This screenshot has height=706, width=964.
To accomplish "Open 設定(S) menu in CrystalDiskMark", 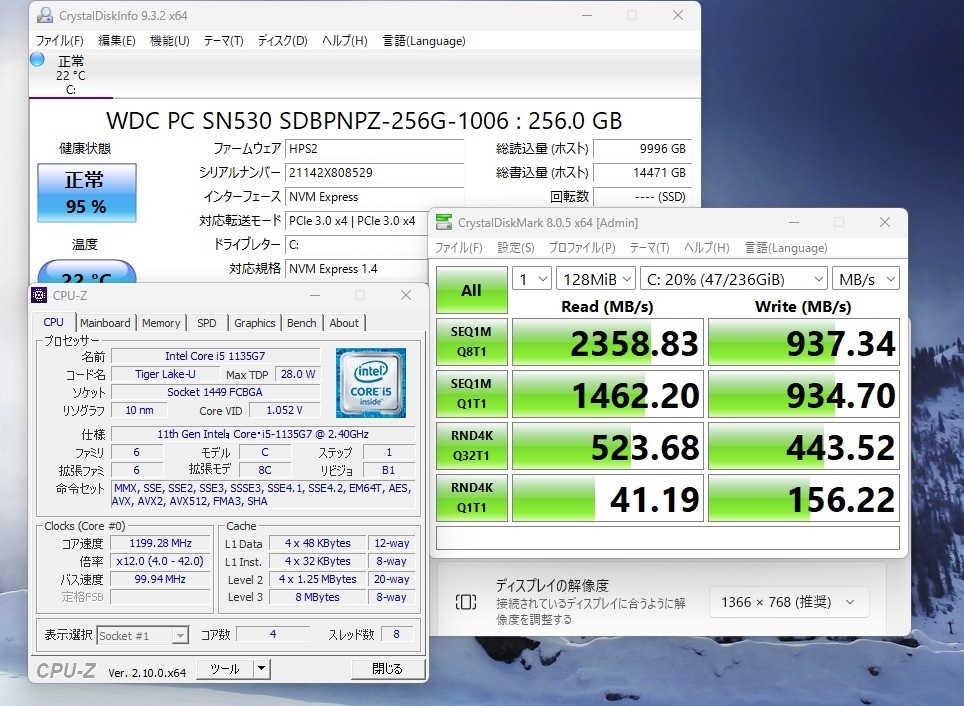I will point(516,248).
